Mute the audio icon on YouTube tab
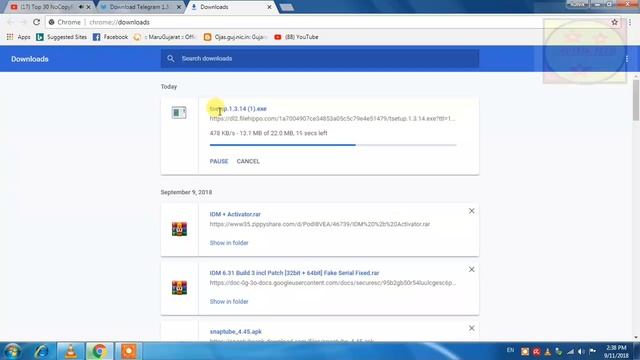The width and height of the screenshot is (640, 360). coord(81,7)
